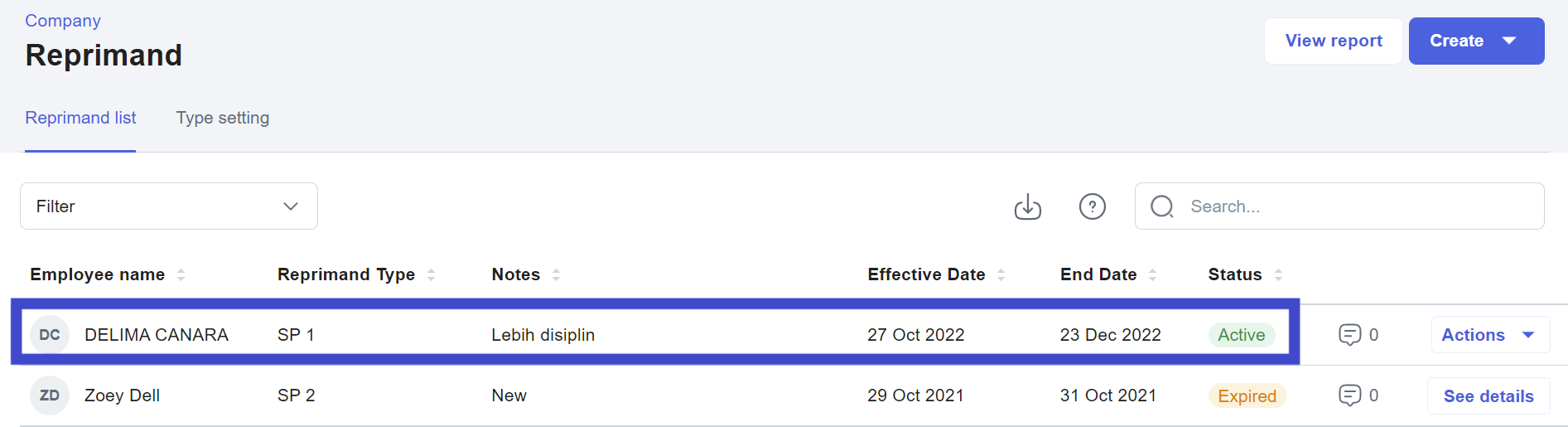The image size is (1568, 427).
Task: Open the help question mark icon
Action: (x=1092, y=206)
